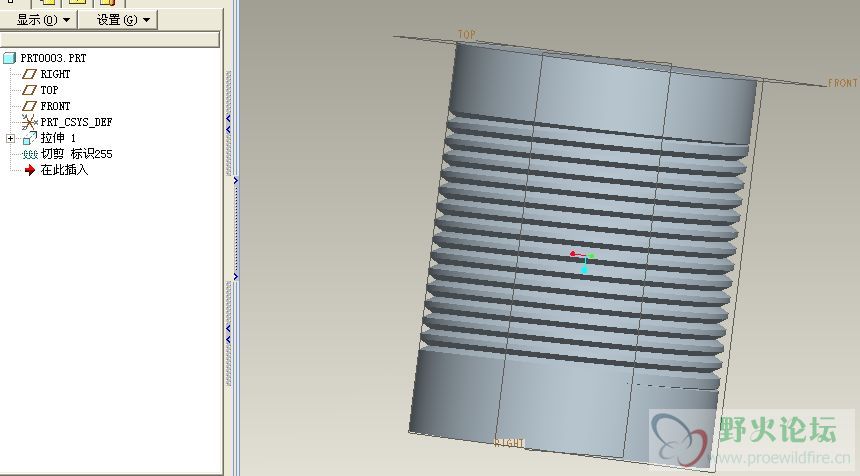Select the PRT0003.PRT part icon in tree
Image resolution: width=860 pixels, height=476 pixels.
pos(9,58)
